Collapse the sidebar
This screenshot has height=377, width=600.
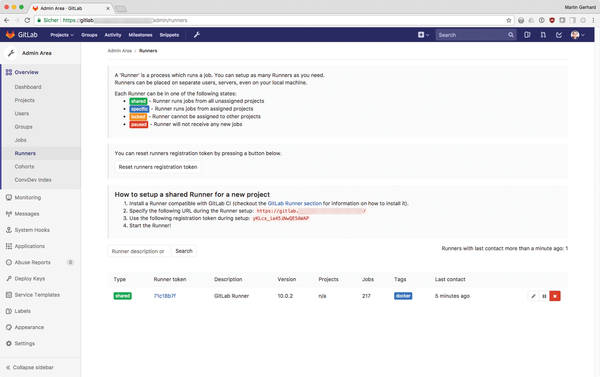pos(30,367)
